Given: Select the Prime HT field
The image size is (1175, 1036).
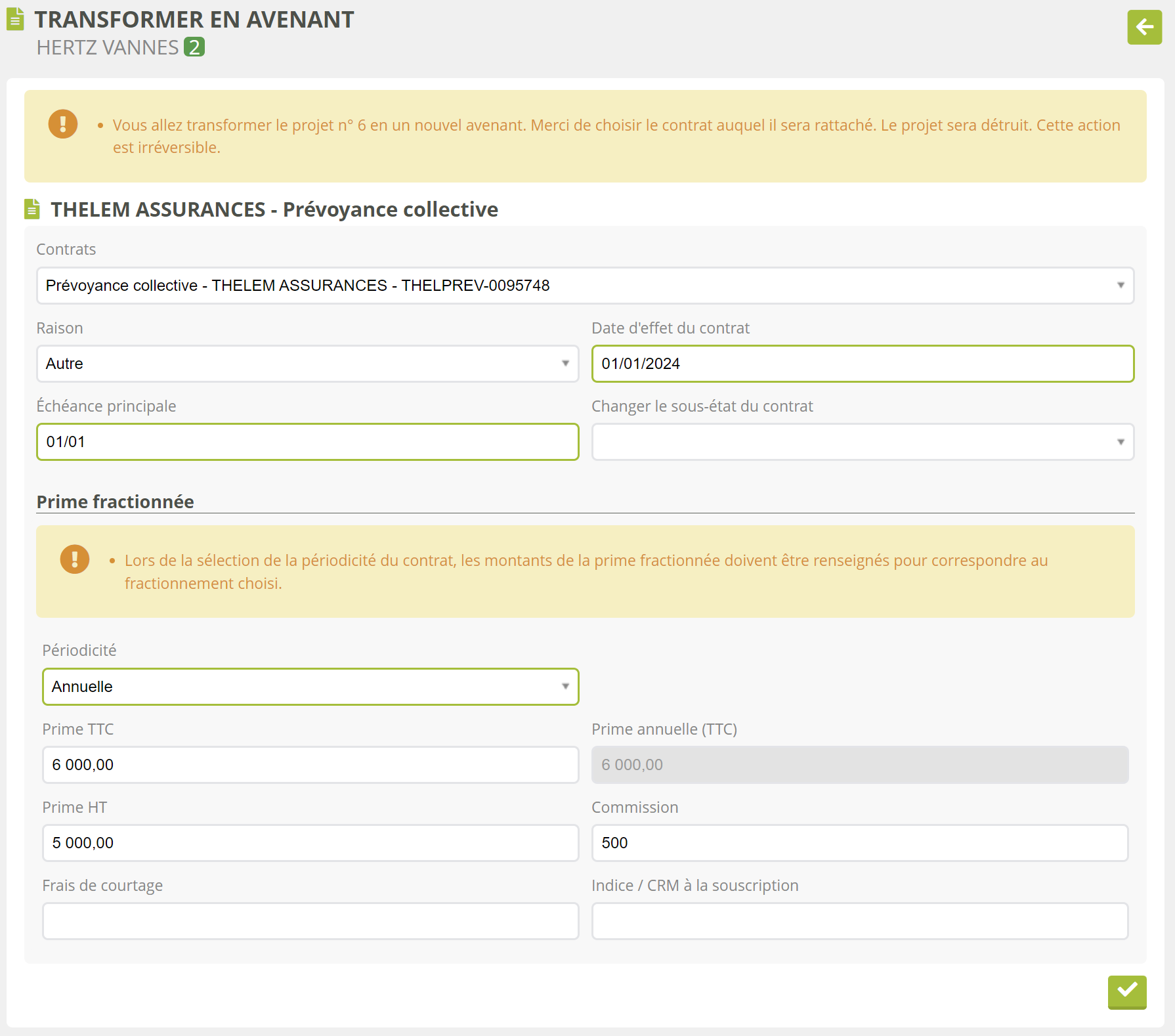Looking at the screenshot, I should [x=310, y=843].
